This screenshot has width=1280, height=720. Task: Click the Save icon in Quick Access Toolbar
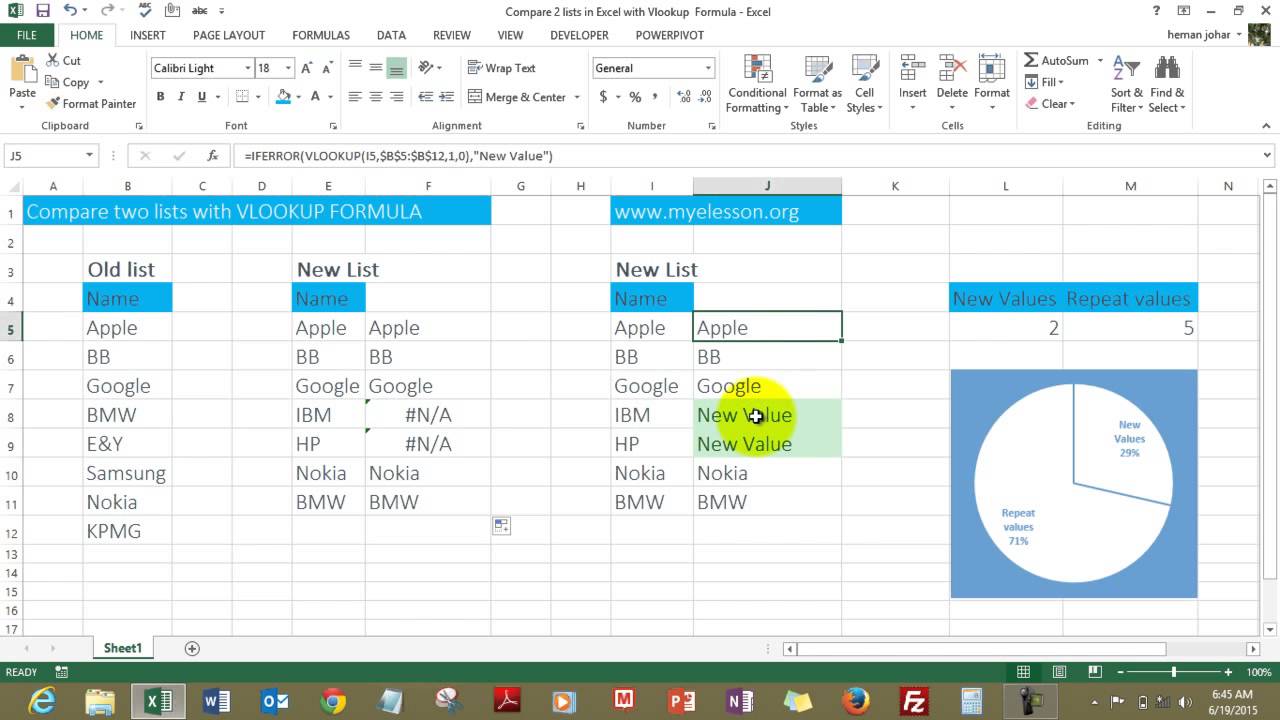[42, 11]
